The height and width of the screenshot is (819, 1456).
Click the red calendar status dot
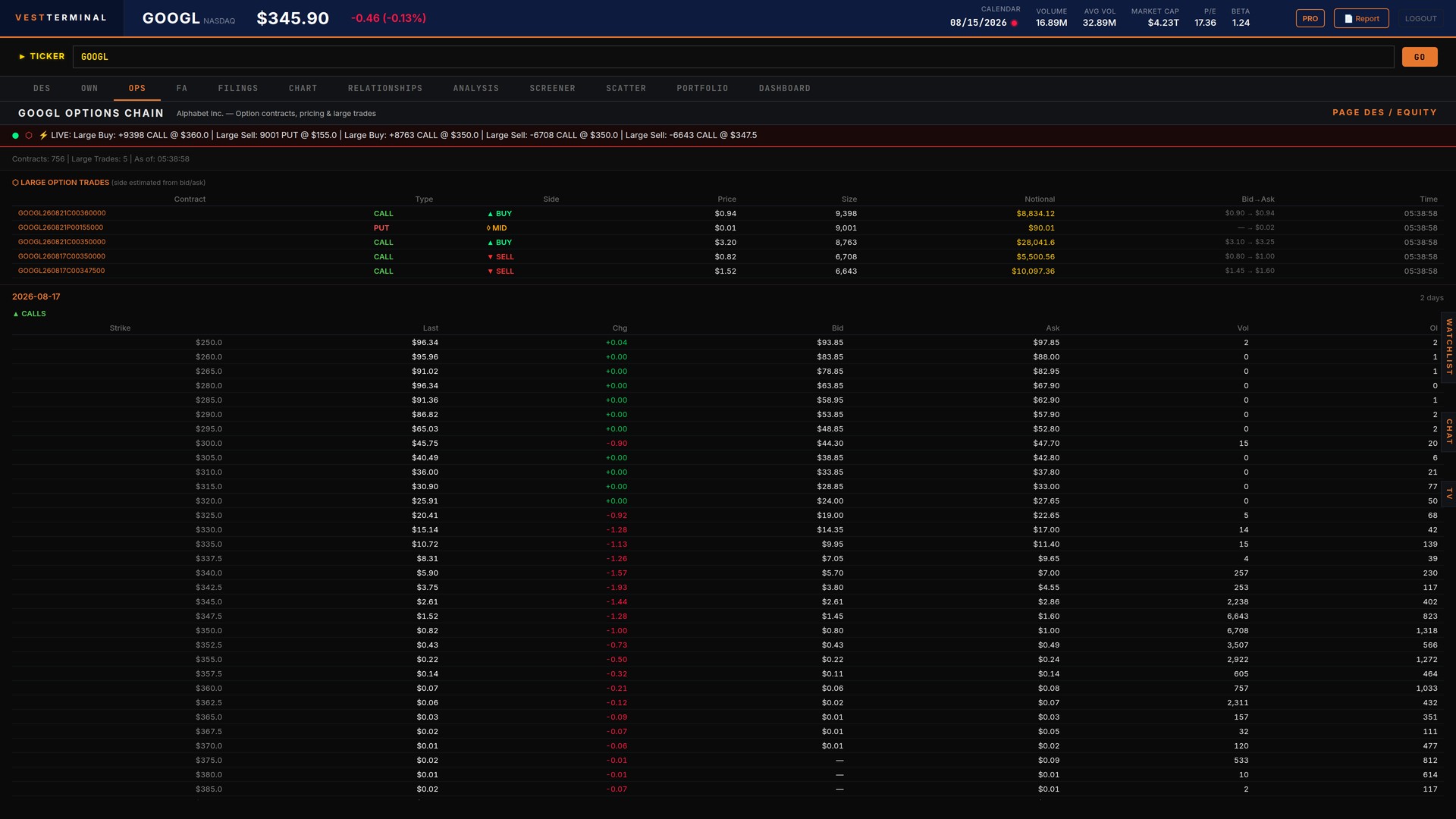tap(1014, 23)
